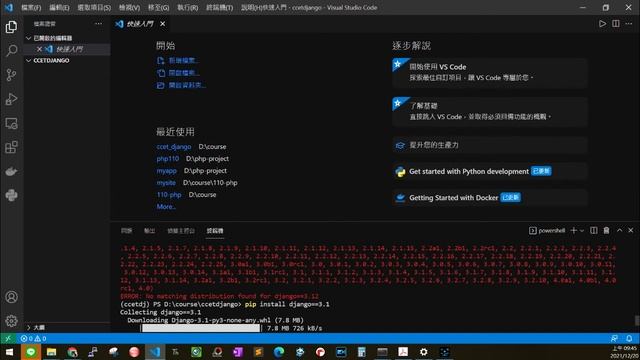Open editor title bar more actions ellipsis
This screenshot has width=640, height=360.
[x=629, y=24]
